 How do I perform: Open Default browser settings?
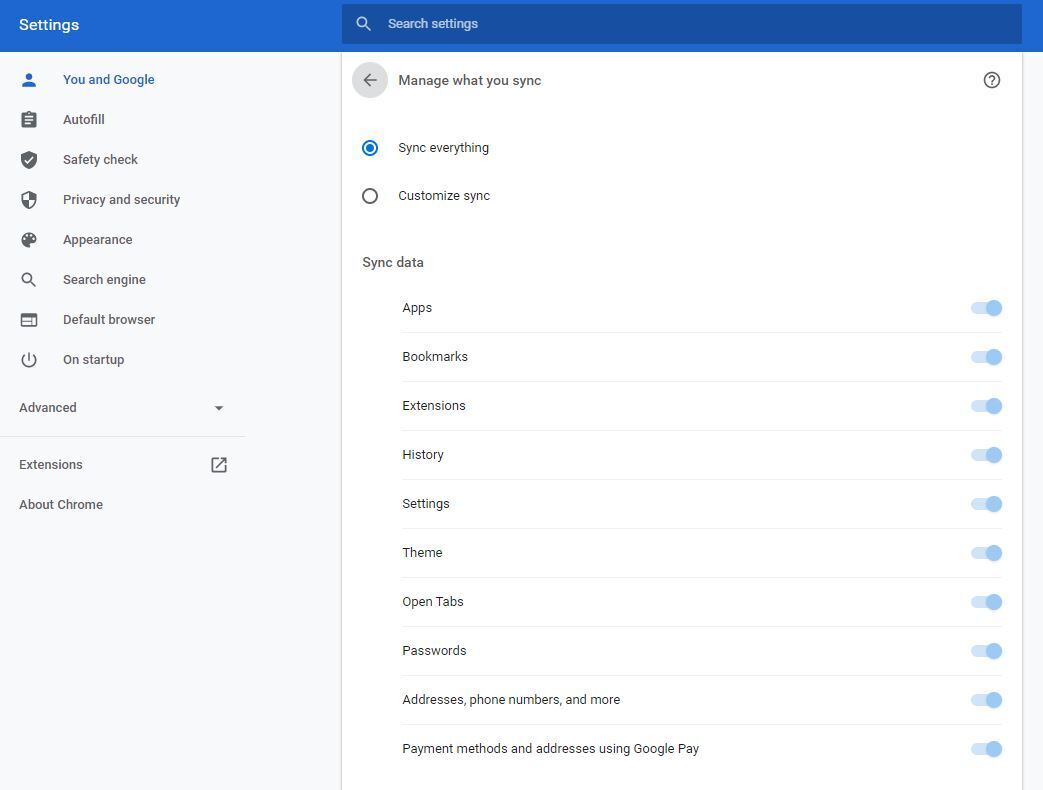click(109, 320)
